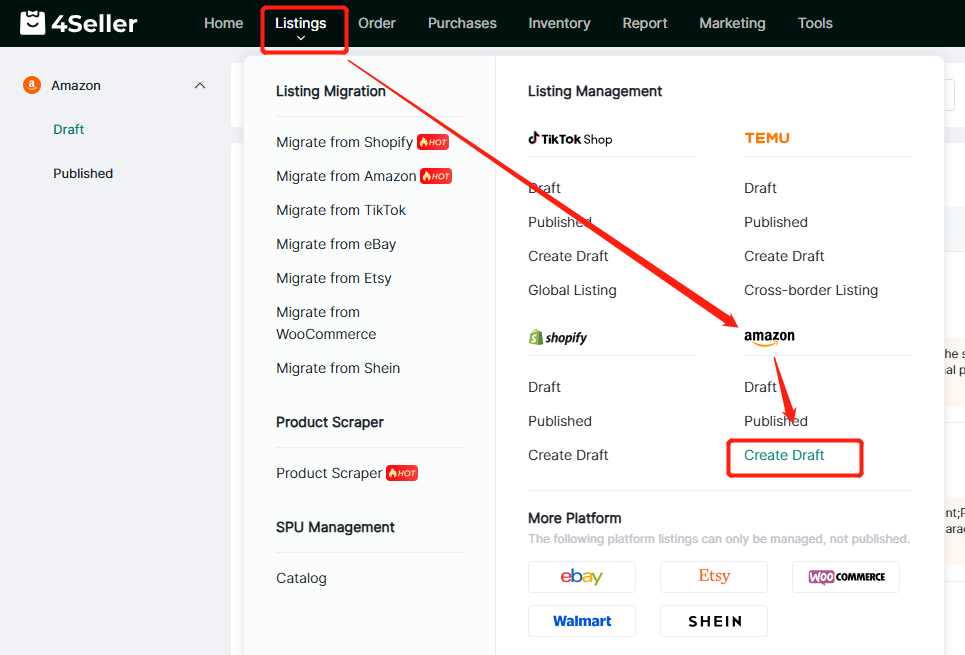The image size is (965, 655).
Task: Click Amazon Create Draft
Action: (x=784, y=455)
